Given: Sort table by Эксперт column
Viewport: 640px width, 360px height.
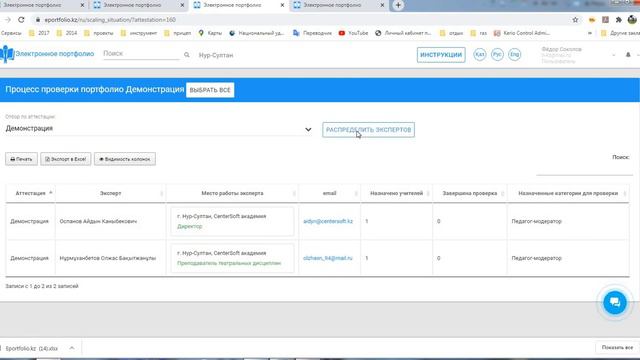Looking at the screenshot, I should click(x=110, y=193).
